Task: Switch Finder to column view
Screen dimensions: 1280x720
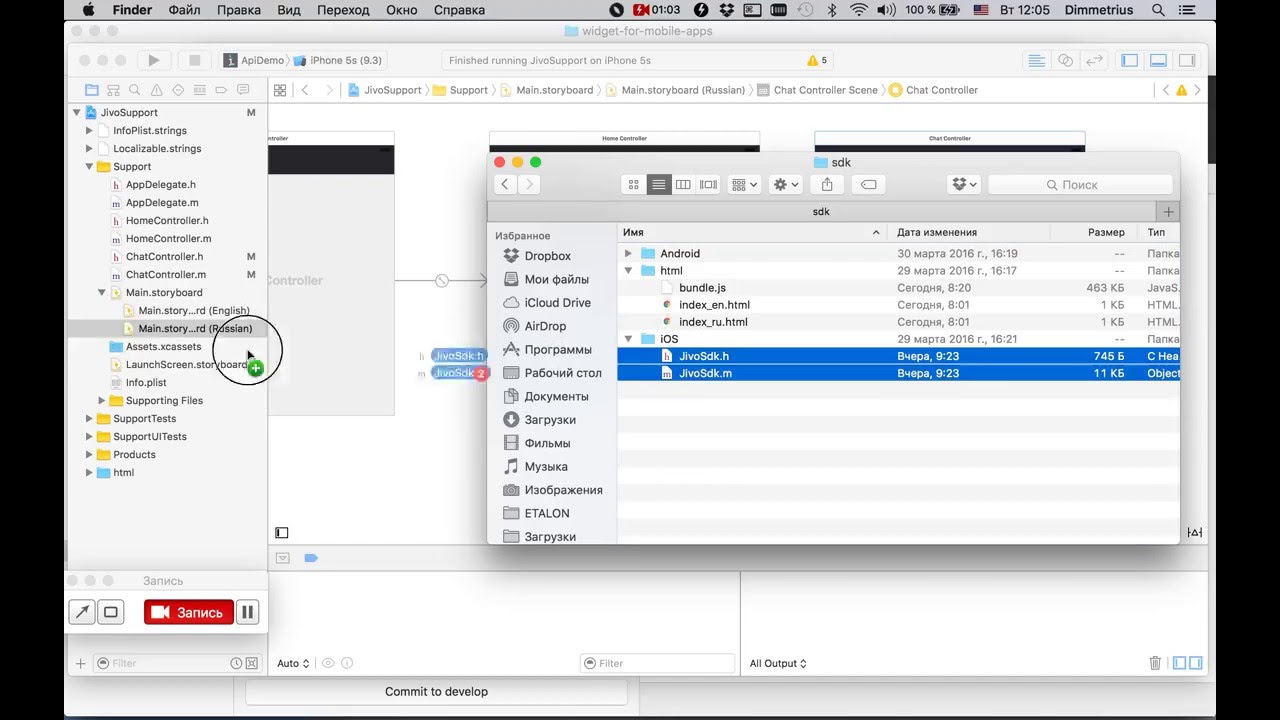Action: pos(683,185)
